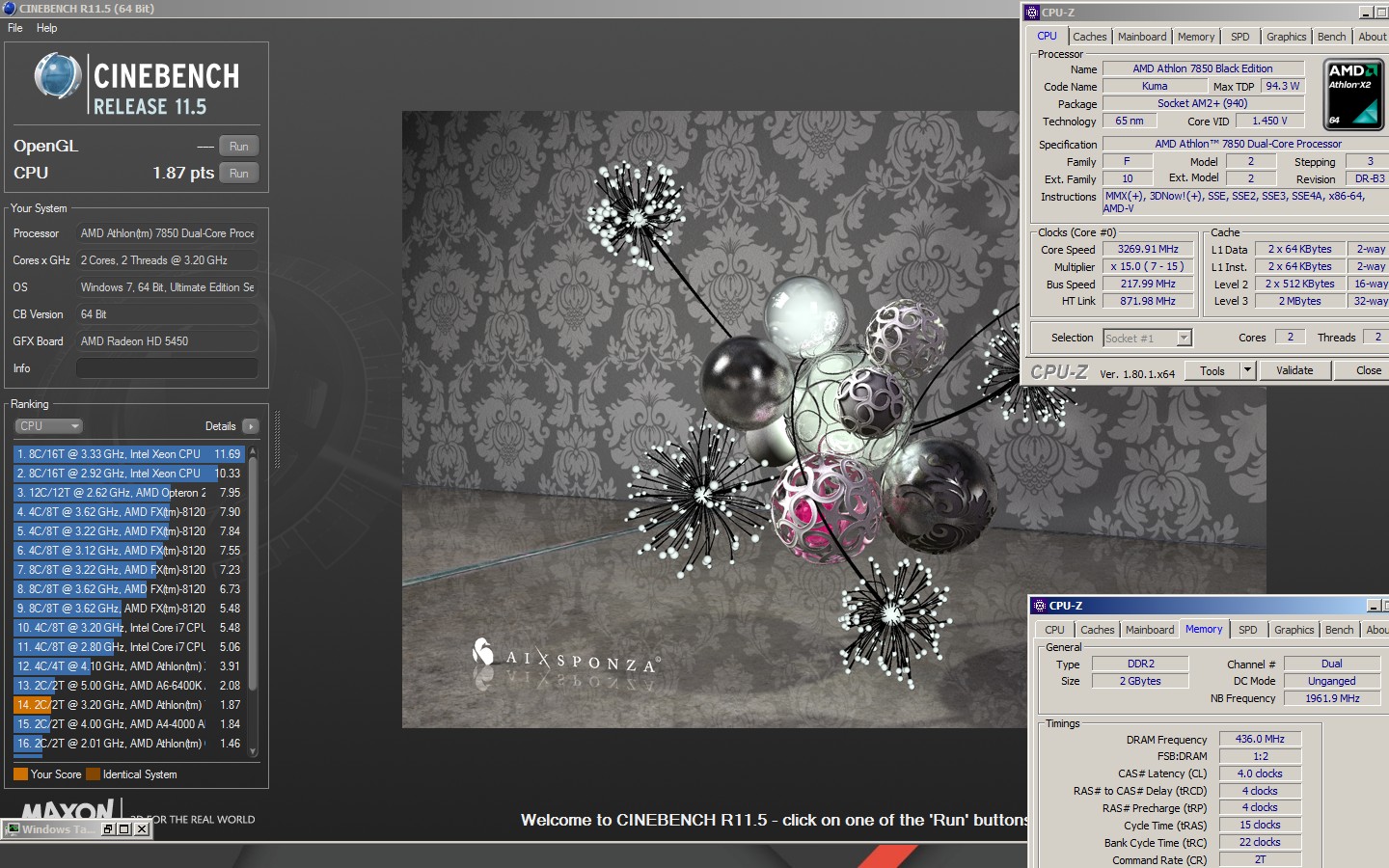Screen dimensions: 1389x868
Task: Open the Socket #1 selection dropdown
Action: click(x=1185, y=338)
